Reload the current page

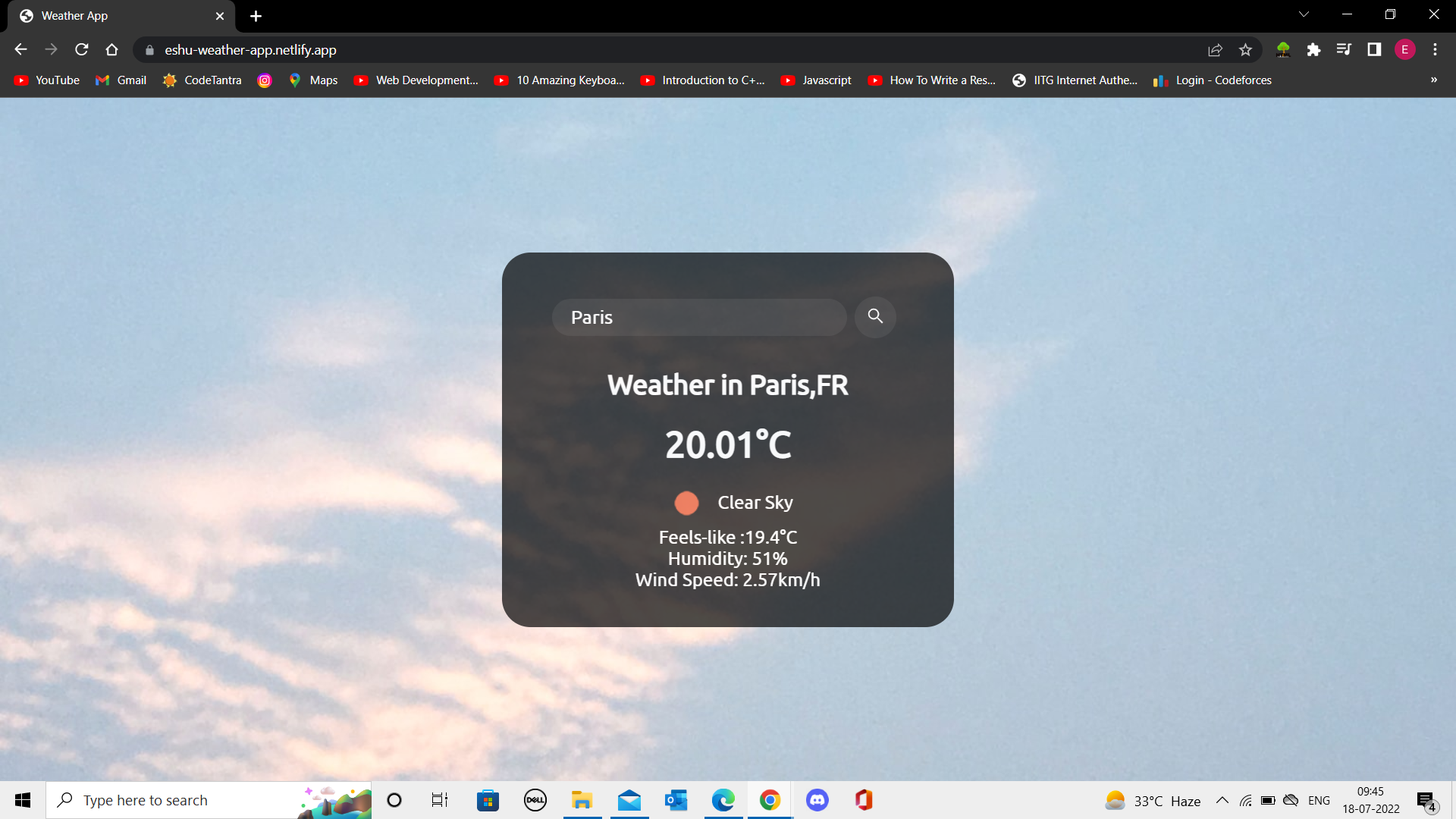[81, 49]
